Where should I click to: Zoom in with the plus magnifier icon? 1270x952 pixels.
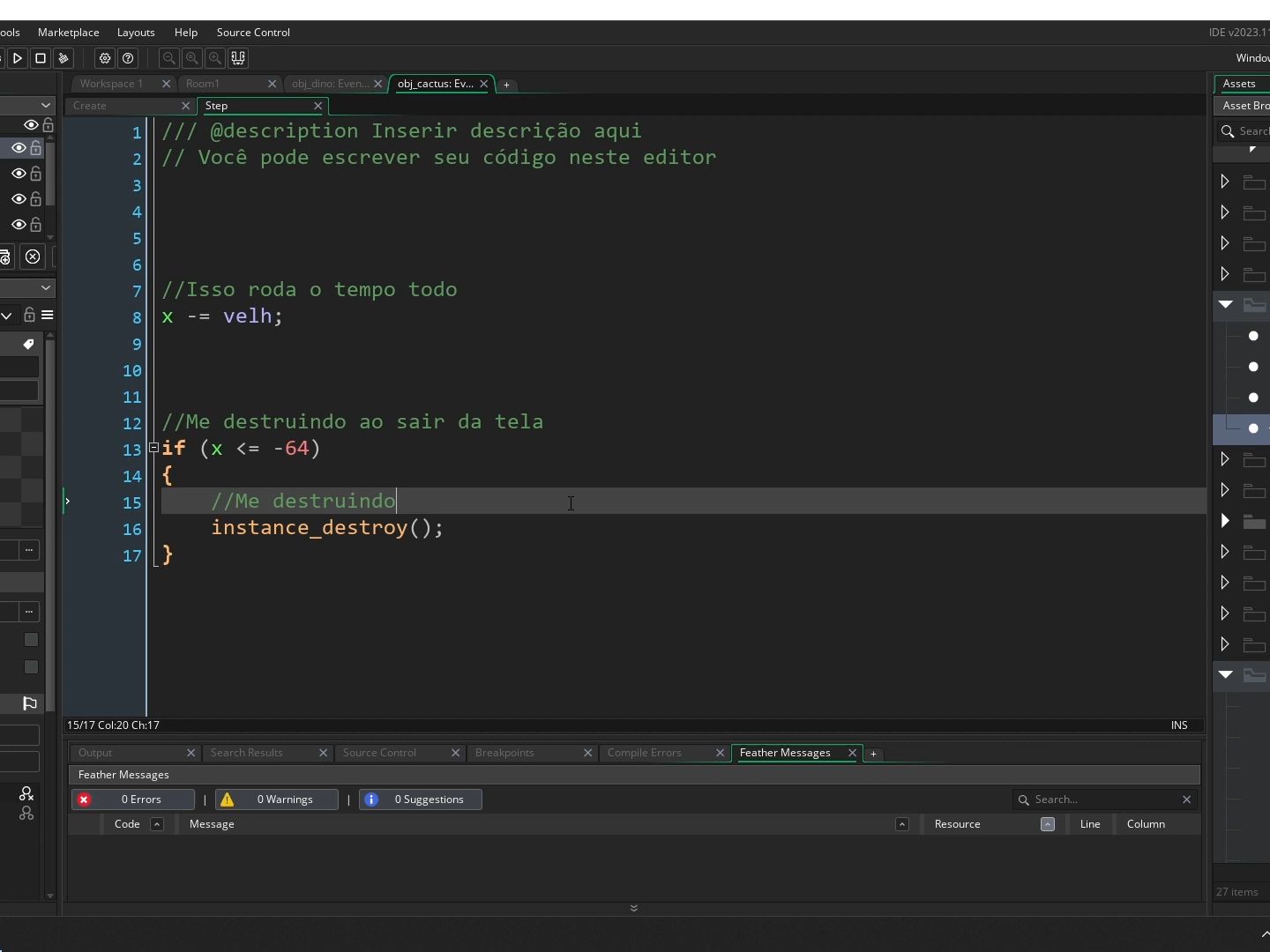pos(214,58)
